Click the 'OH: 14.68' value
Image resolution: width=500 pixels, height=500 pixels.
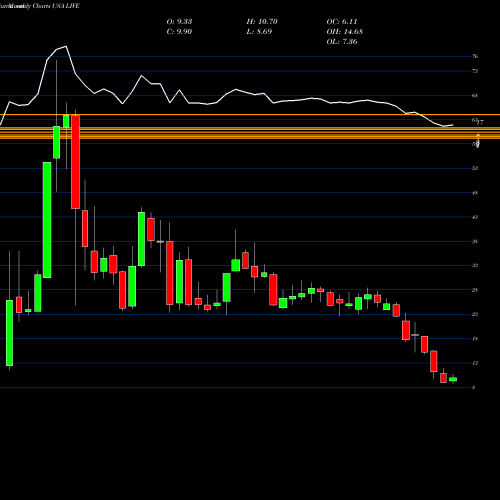[345, 32]
